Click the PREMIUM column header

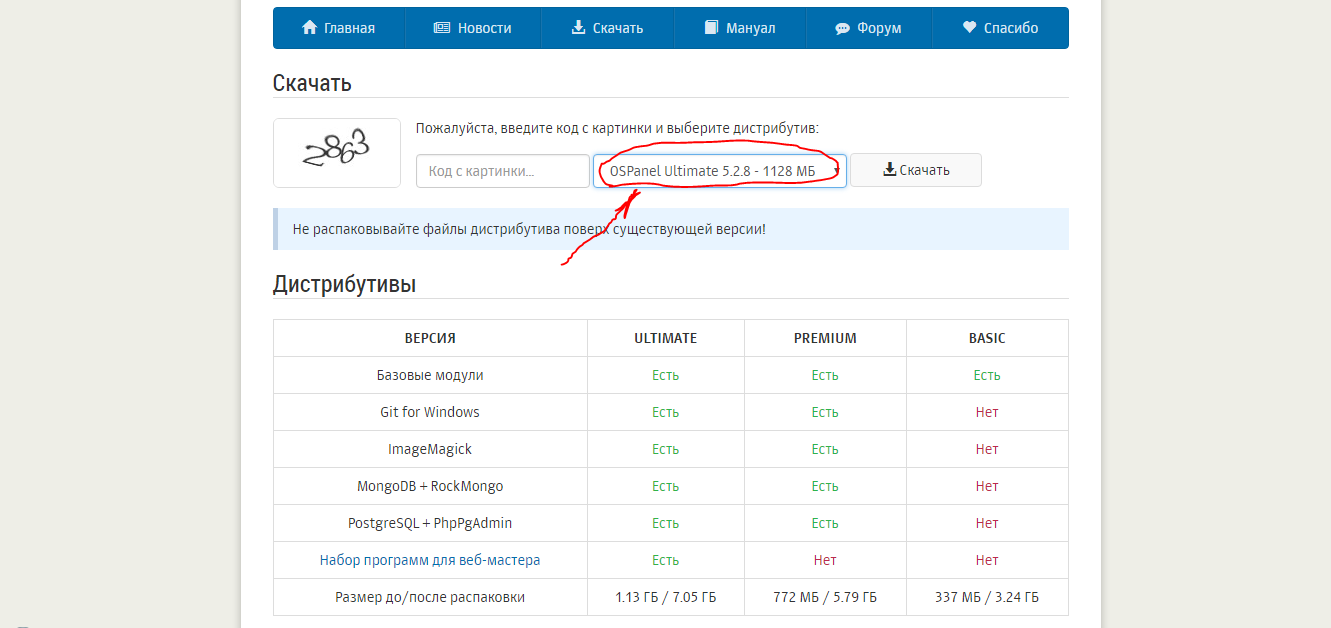click(825, 338)
